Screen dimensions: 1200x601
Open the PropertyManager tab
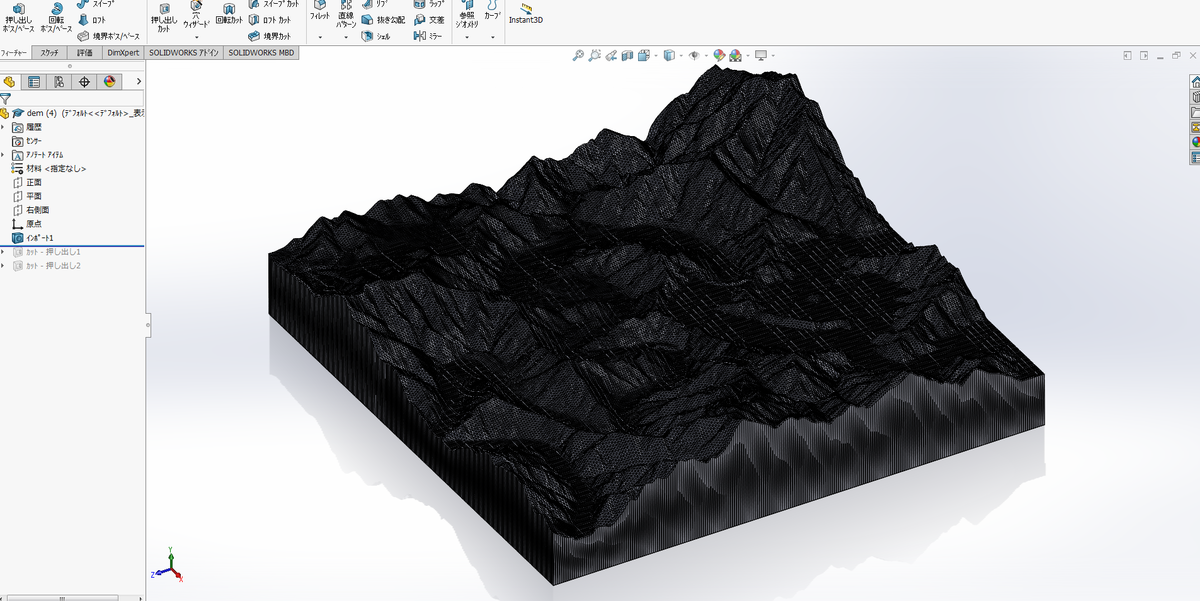click(x=34, y=82)
